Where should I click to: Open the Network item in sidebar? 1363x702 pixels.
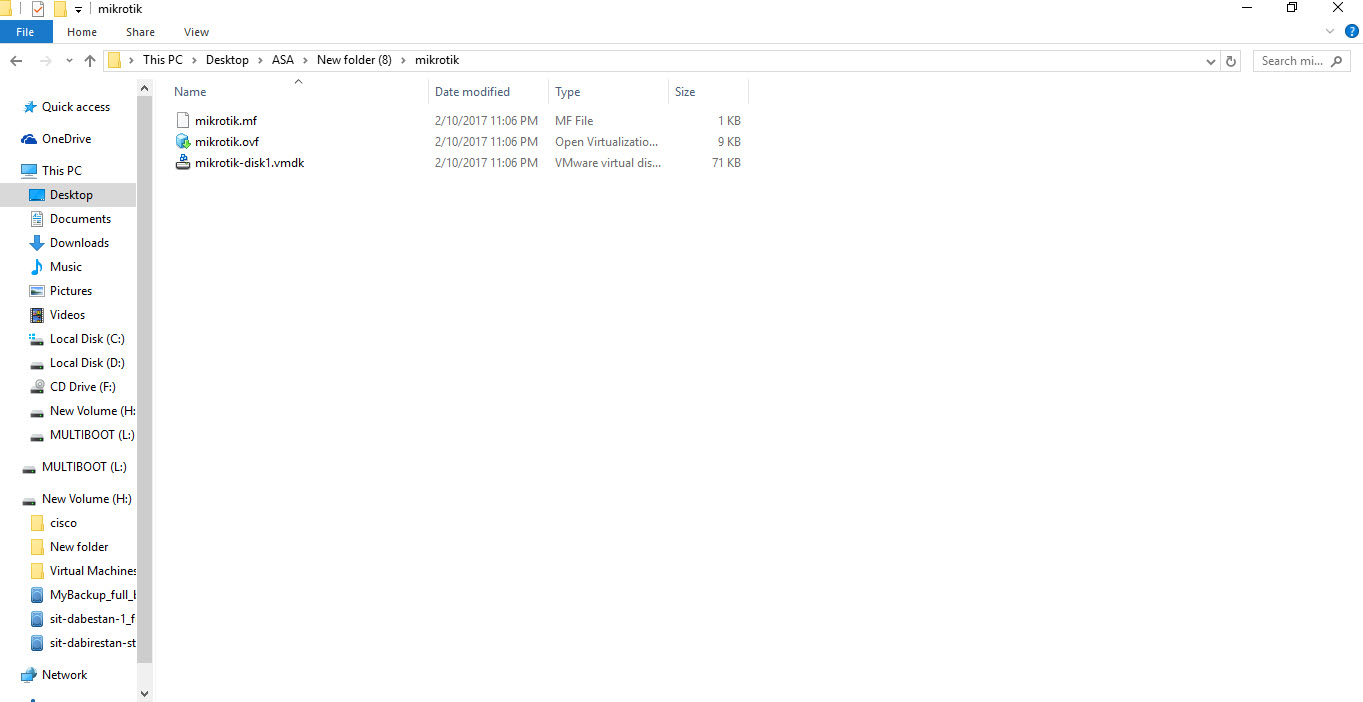tap(63, 674)
